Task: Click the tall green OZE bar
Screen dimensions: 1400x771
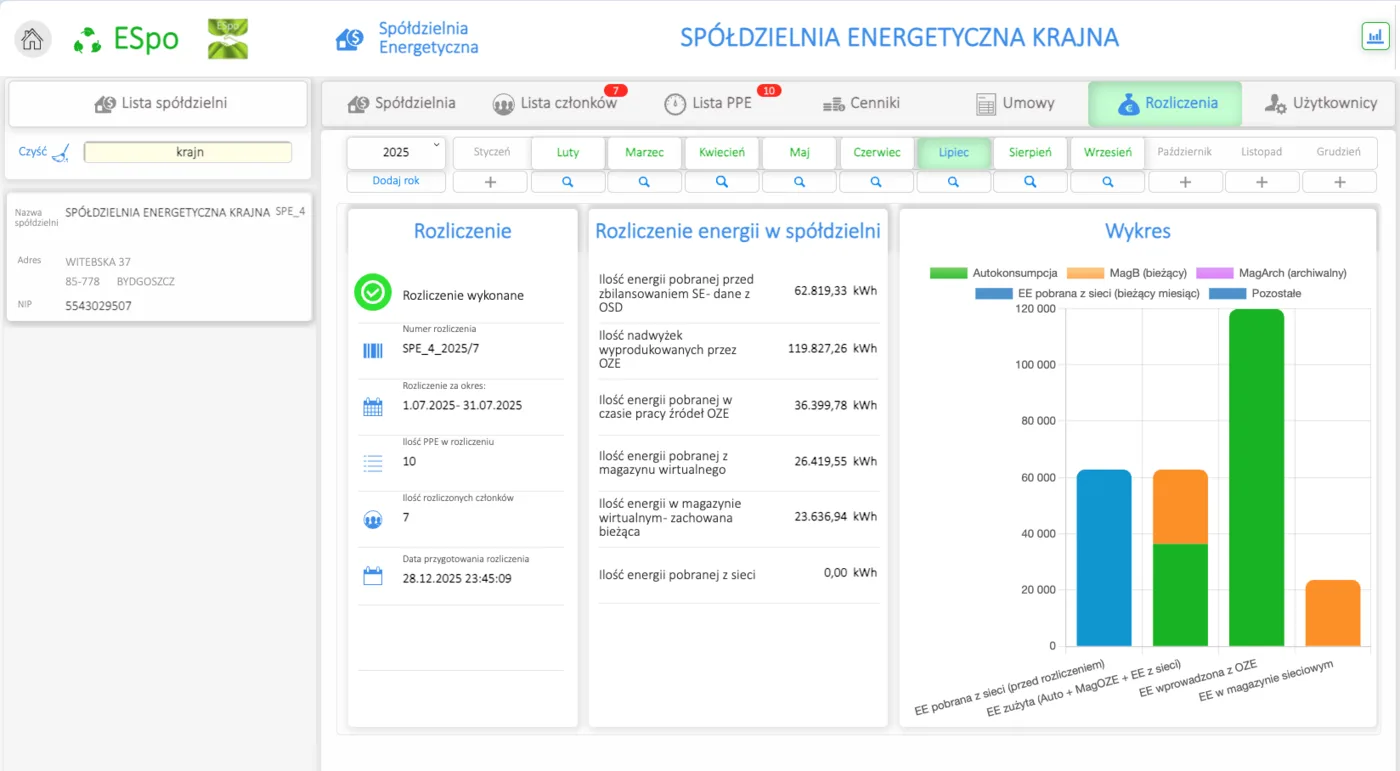Action: click(1257, 478)
